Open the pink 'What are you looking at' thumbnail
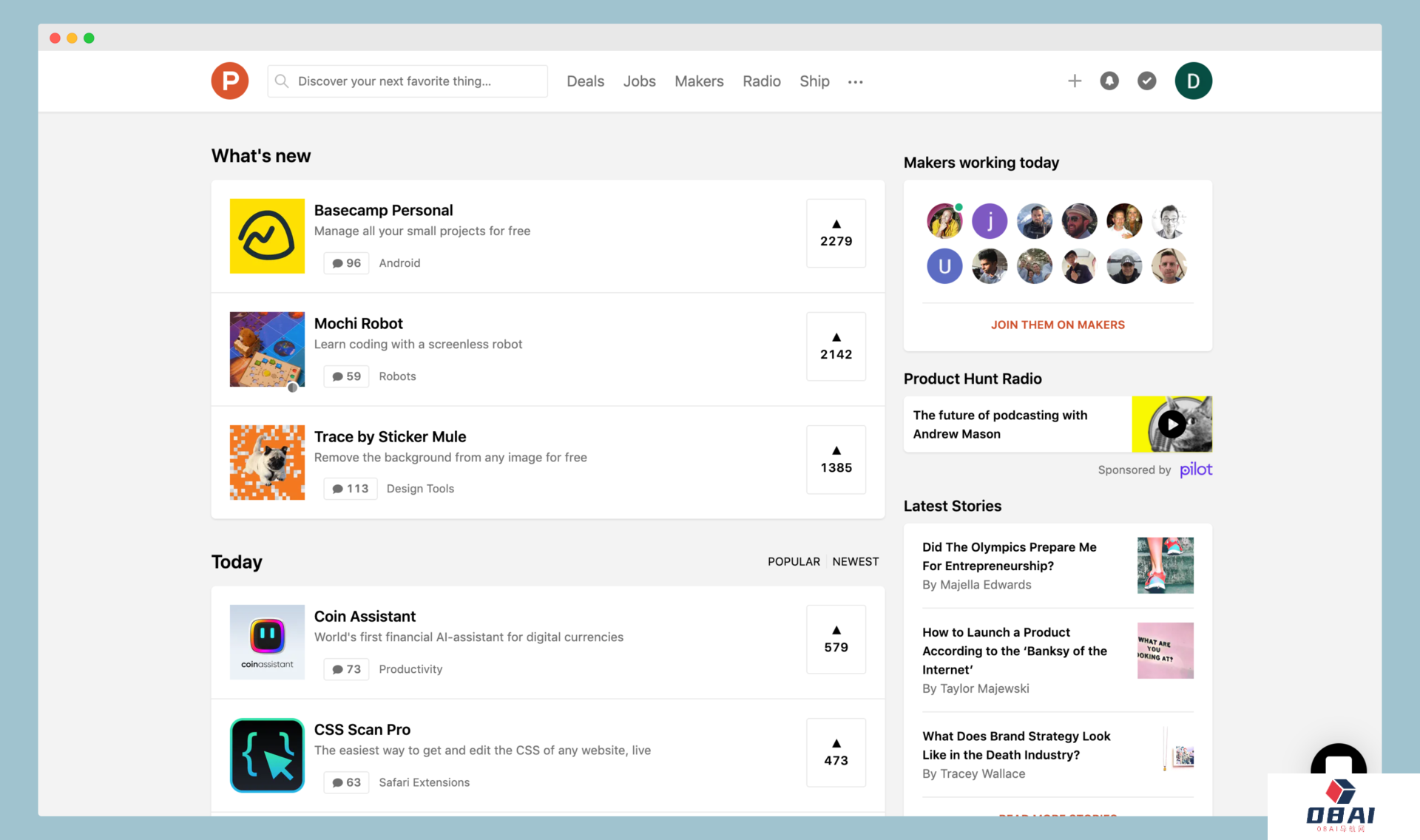 point(1165,650)
